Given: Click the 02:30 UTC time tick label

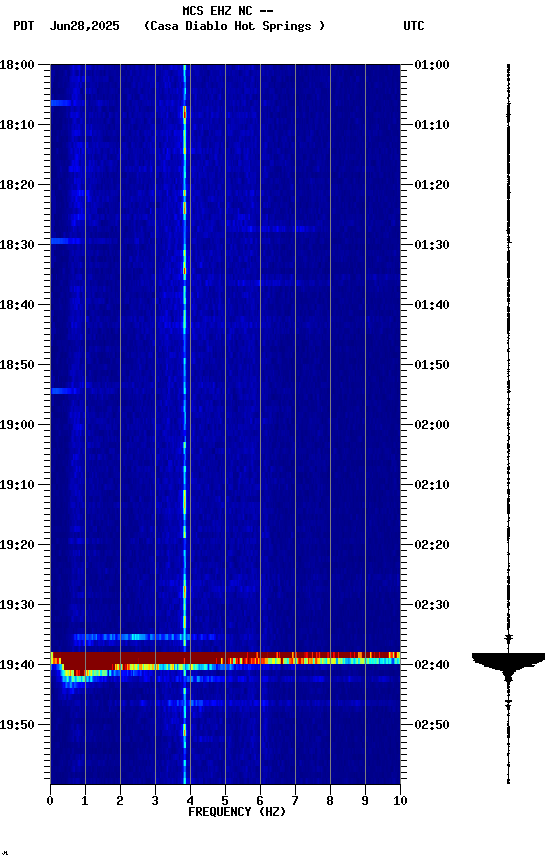Looking at the screenshot, I should click(432, 605).
